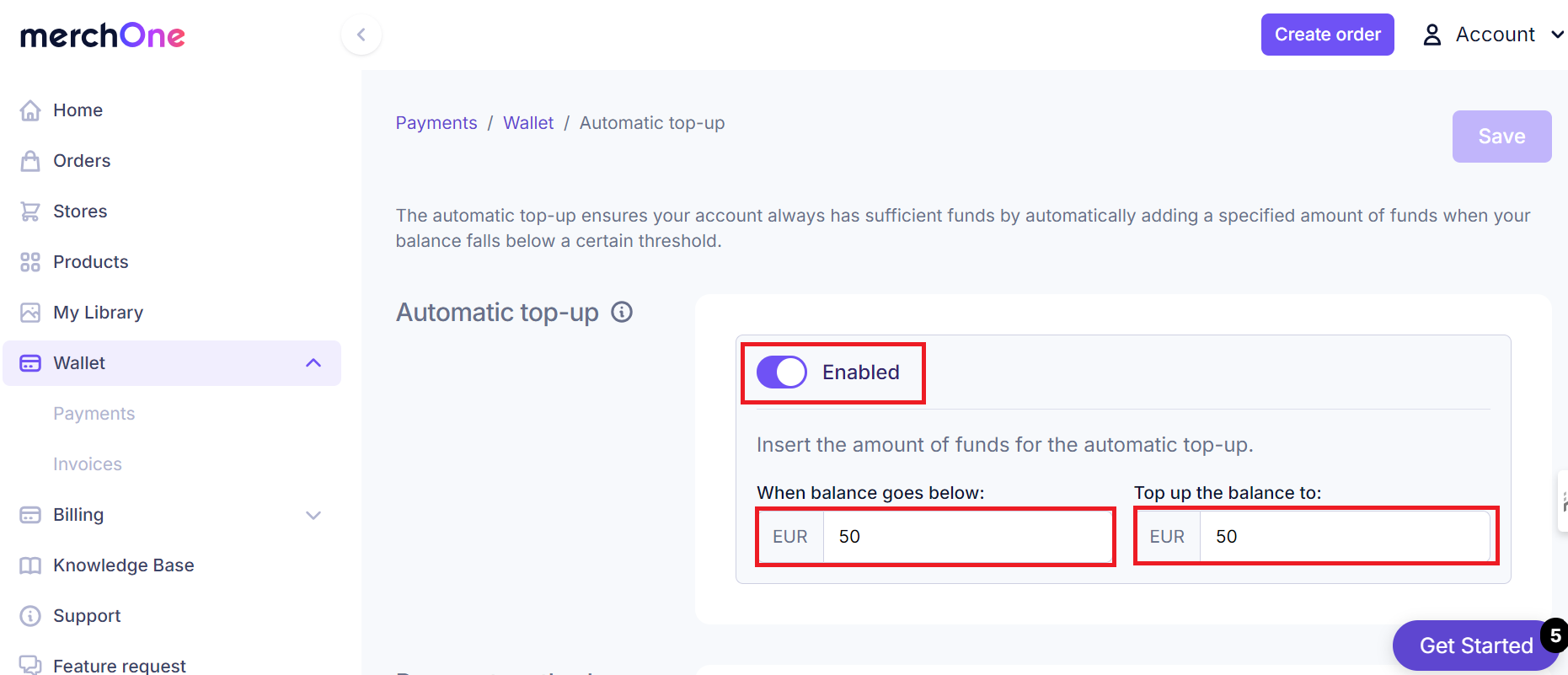Image resolution: width=1568 pixels, height=675 pixels.
Task: Click the Automatic top-up info tooltip icon
Action: pyautogui.click(x=622, y=312)
